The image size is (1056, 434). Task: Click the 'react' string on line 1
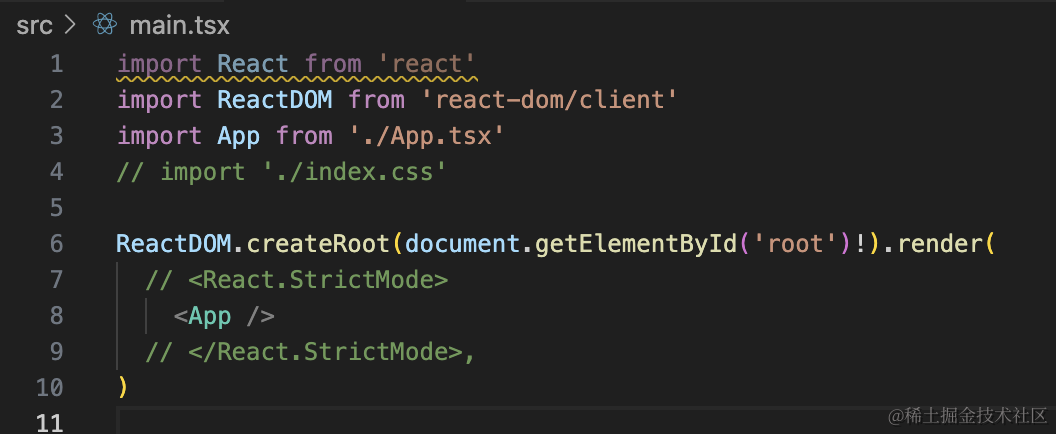pyautogui.click(x=427, y=64)
